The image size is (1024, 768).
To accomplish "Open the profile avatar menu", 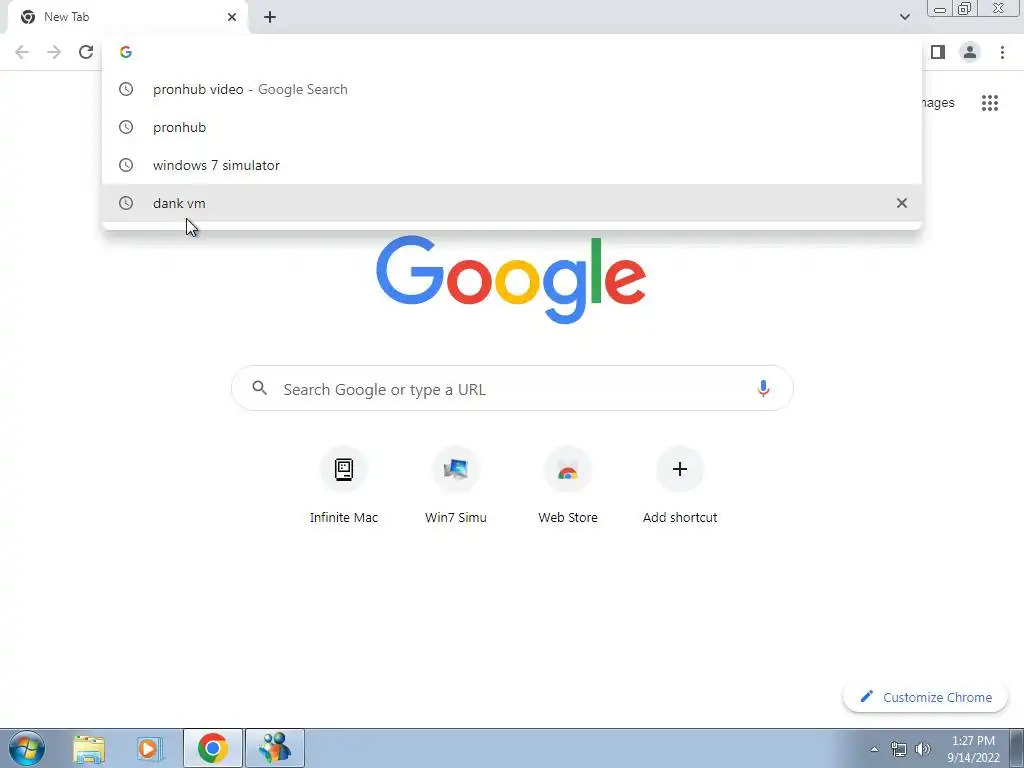I will [x=970, y=52].
